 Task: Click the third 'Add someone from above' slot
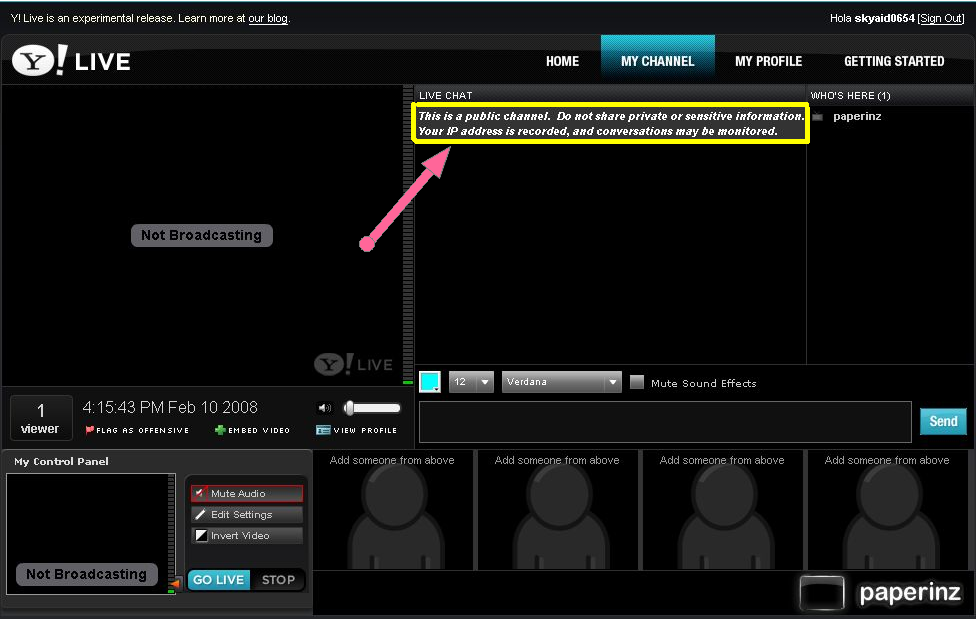(722, 509)
